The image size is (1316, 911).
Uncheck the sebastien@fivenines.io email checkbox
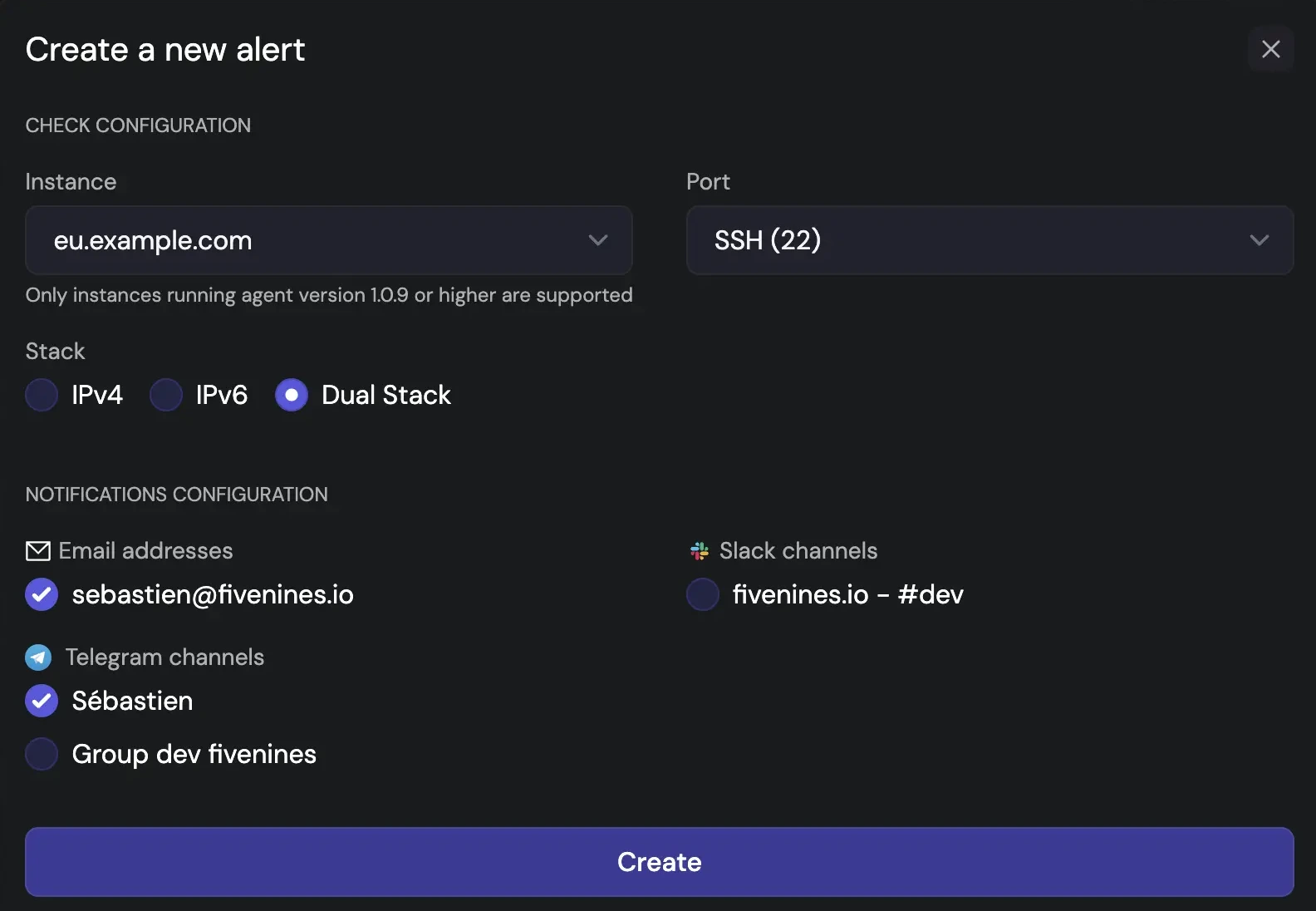click(x=42, y=594)
